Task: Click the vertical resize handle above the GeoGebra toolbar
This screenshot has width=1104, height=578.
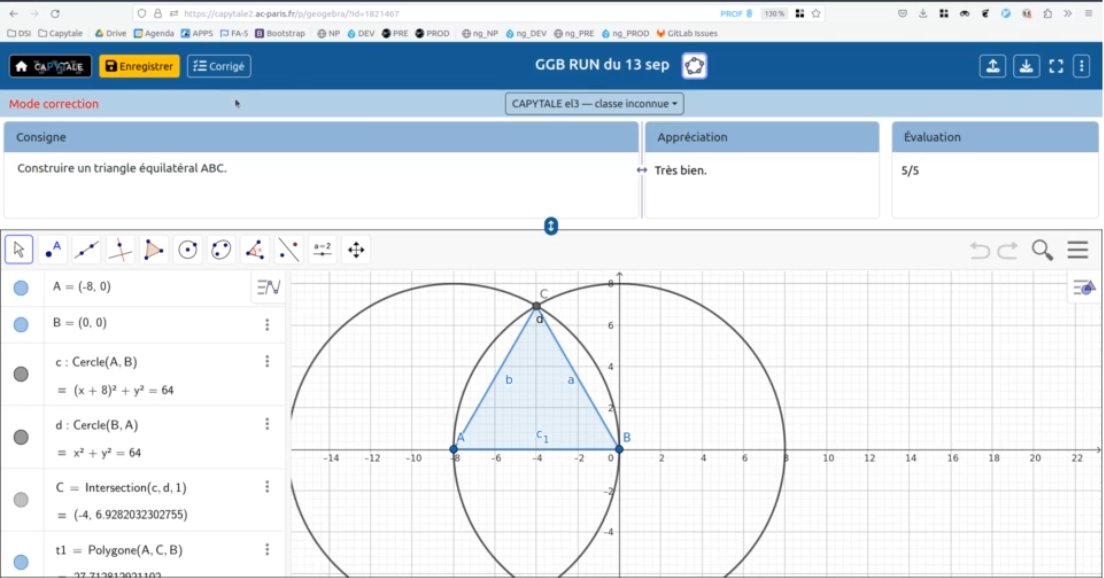Action: 551,226
